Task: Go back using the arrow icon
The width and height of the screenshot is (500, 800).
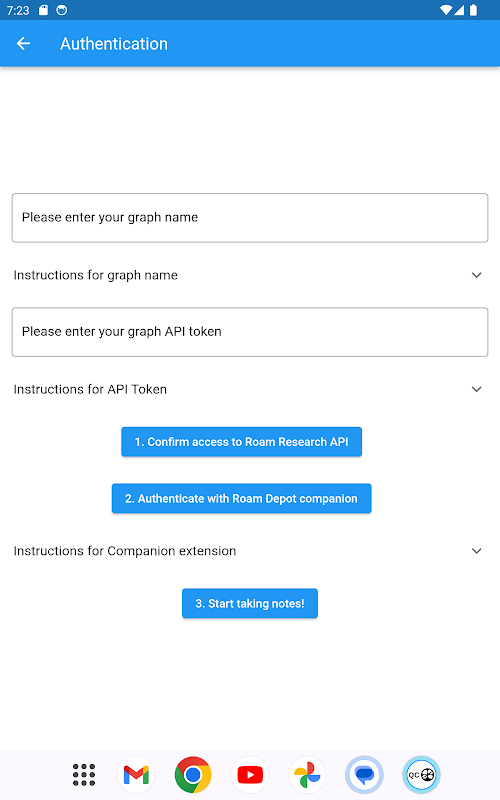Action: pyautogui.click(x=23, y=44)
